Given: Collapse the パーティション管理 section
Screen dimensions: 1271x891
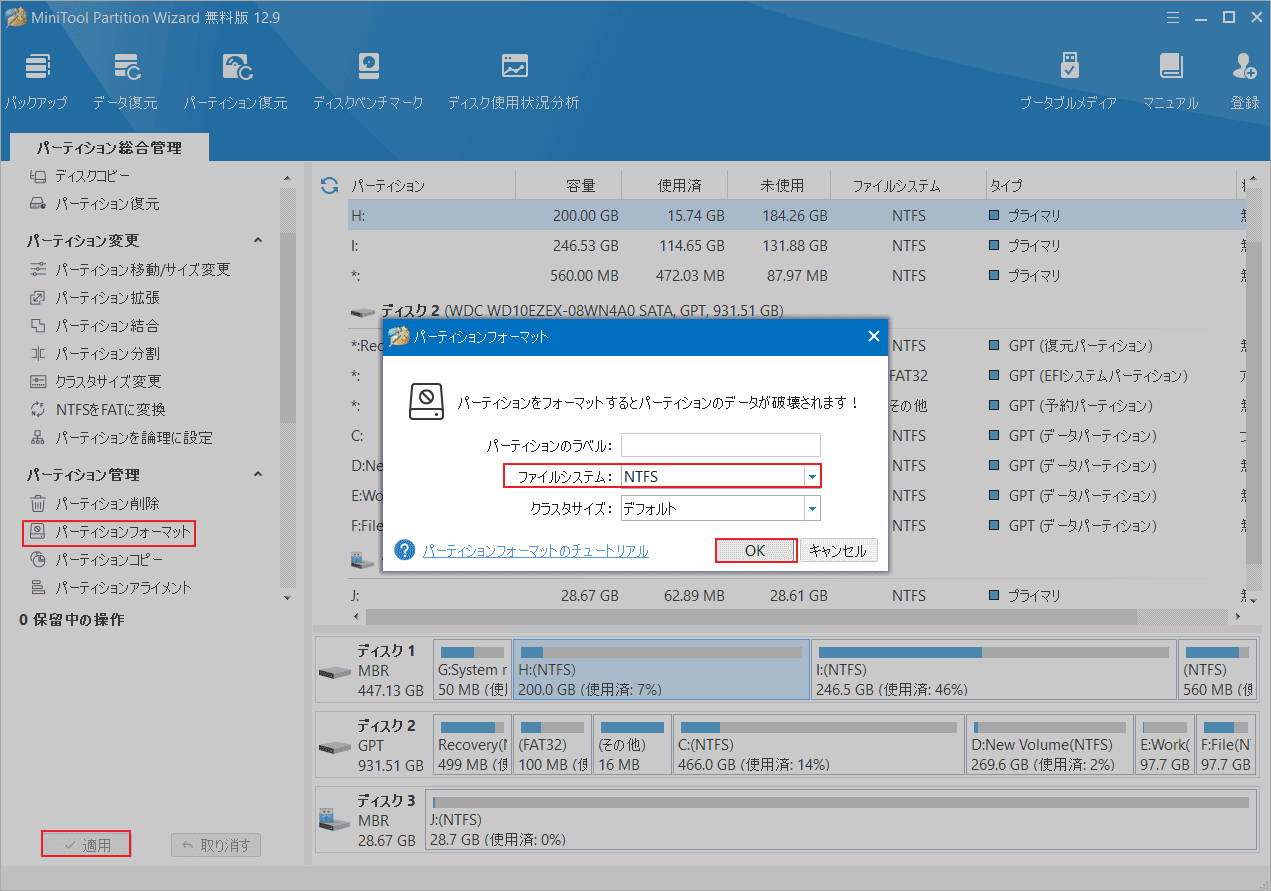Looking at the screenshot, I should coord(258,475).
